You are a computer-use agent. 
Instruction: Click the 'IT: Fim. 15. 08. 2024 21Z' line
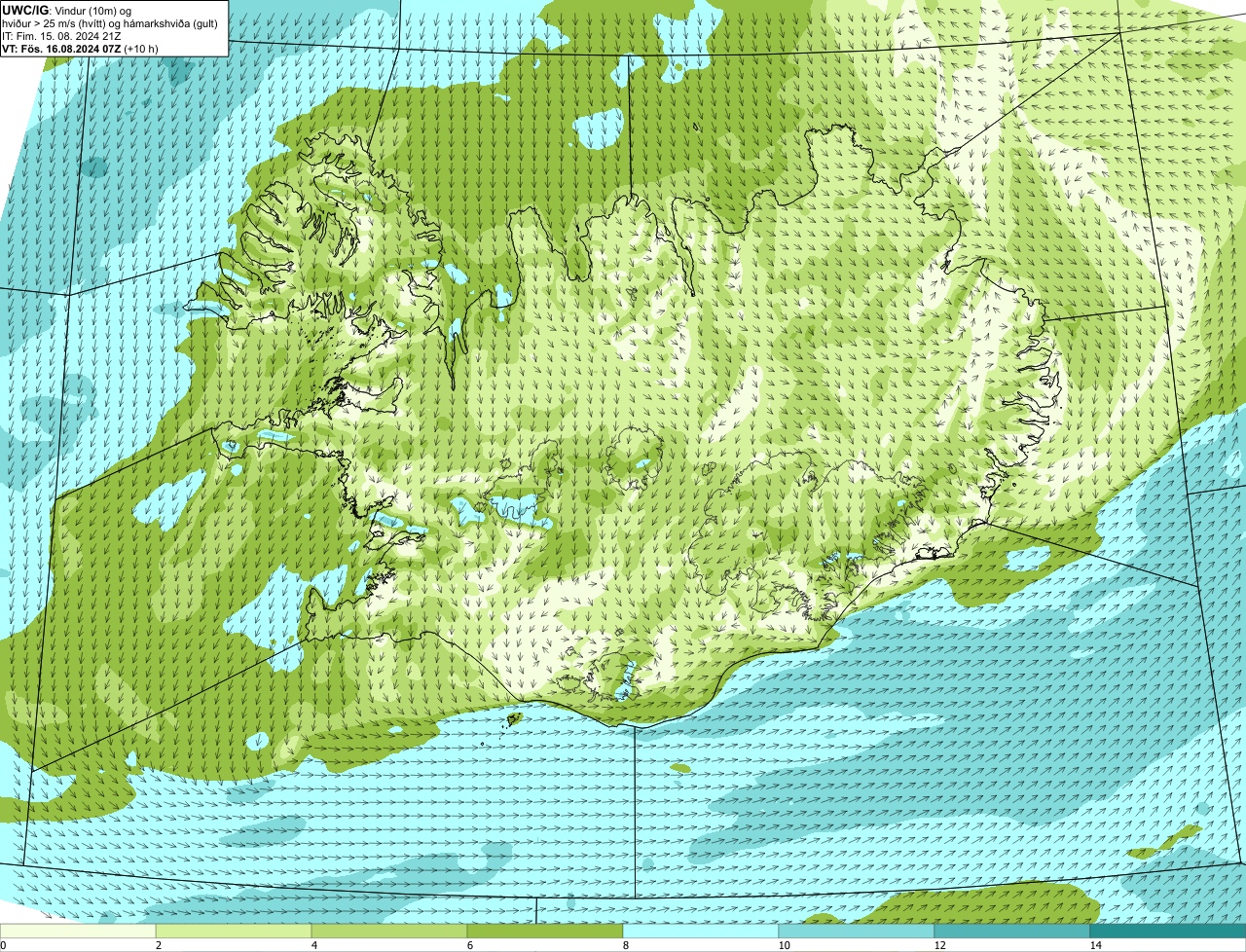point(62,35)
